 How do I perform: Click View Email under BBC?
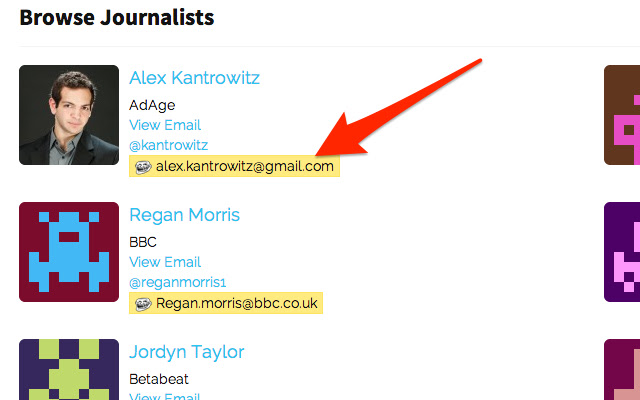[165, 262]
